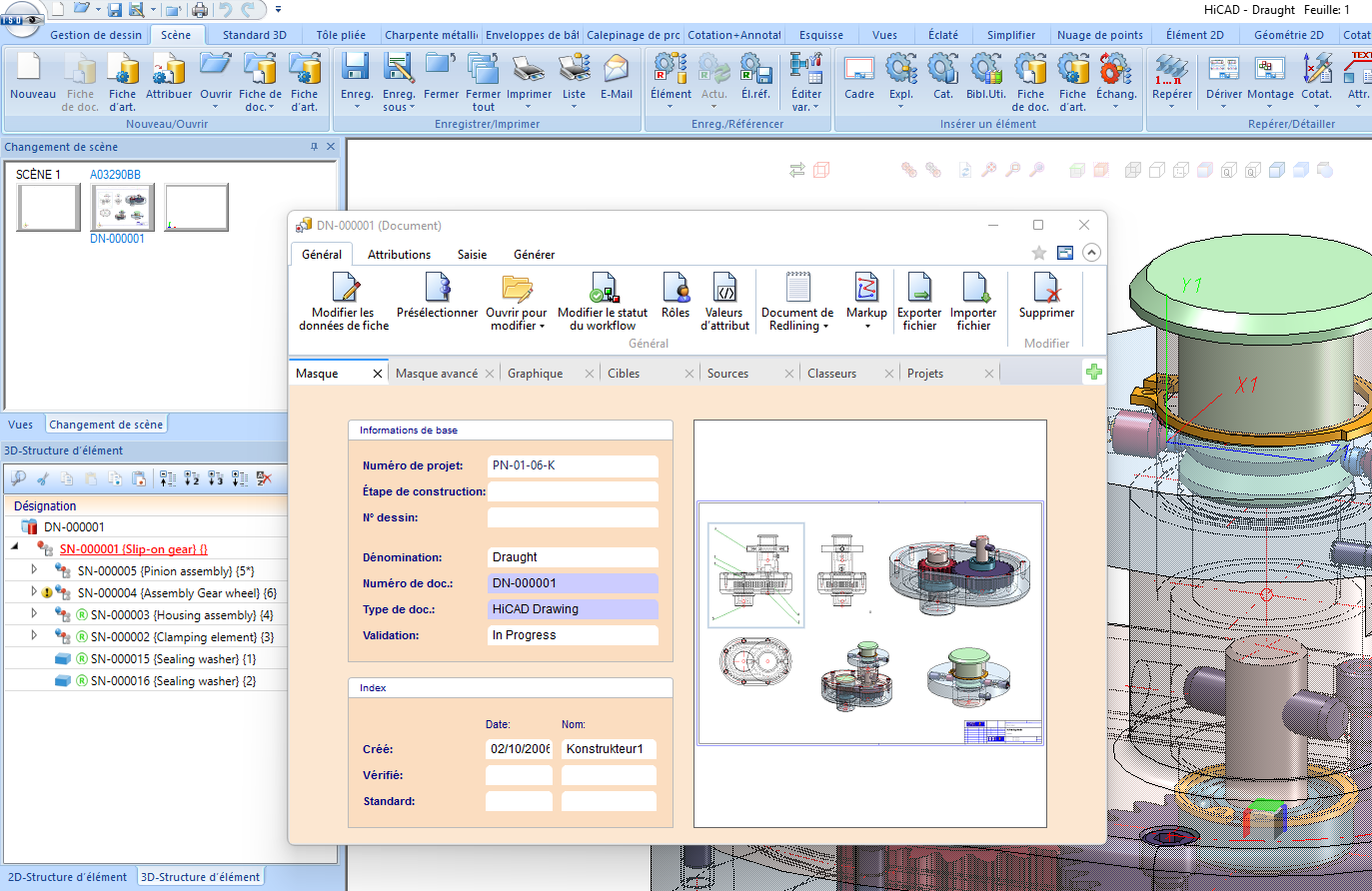The image size is (1372, 891).
Task: Click the Dénomination field Draught
Action: click(573, 557)
